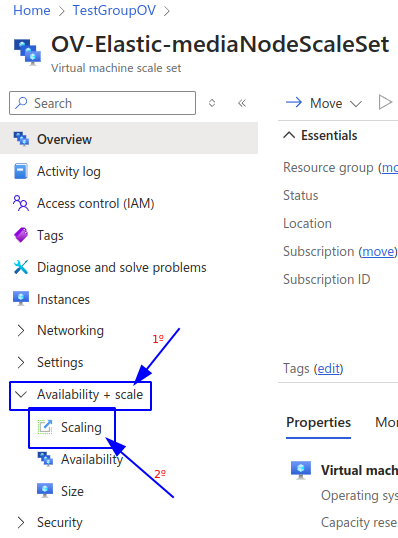Open the Scaling icon under Availability + scale
The width and height of the screenshot is (398, 538).
pyautogui.click(x=45, y=427)
